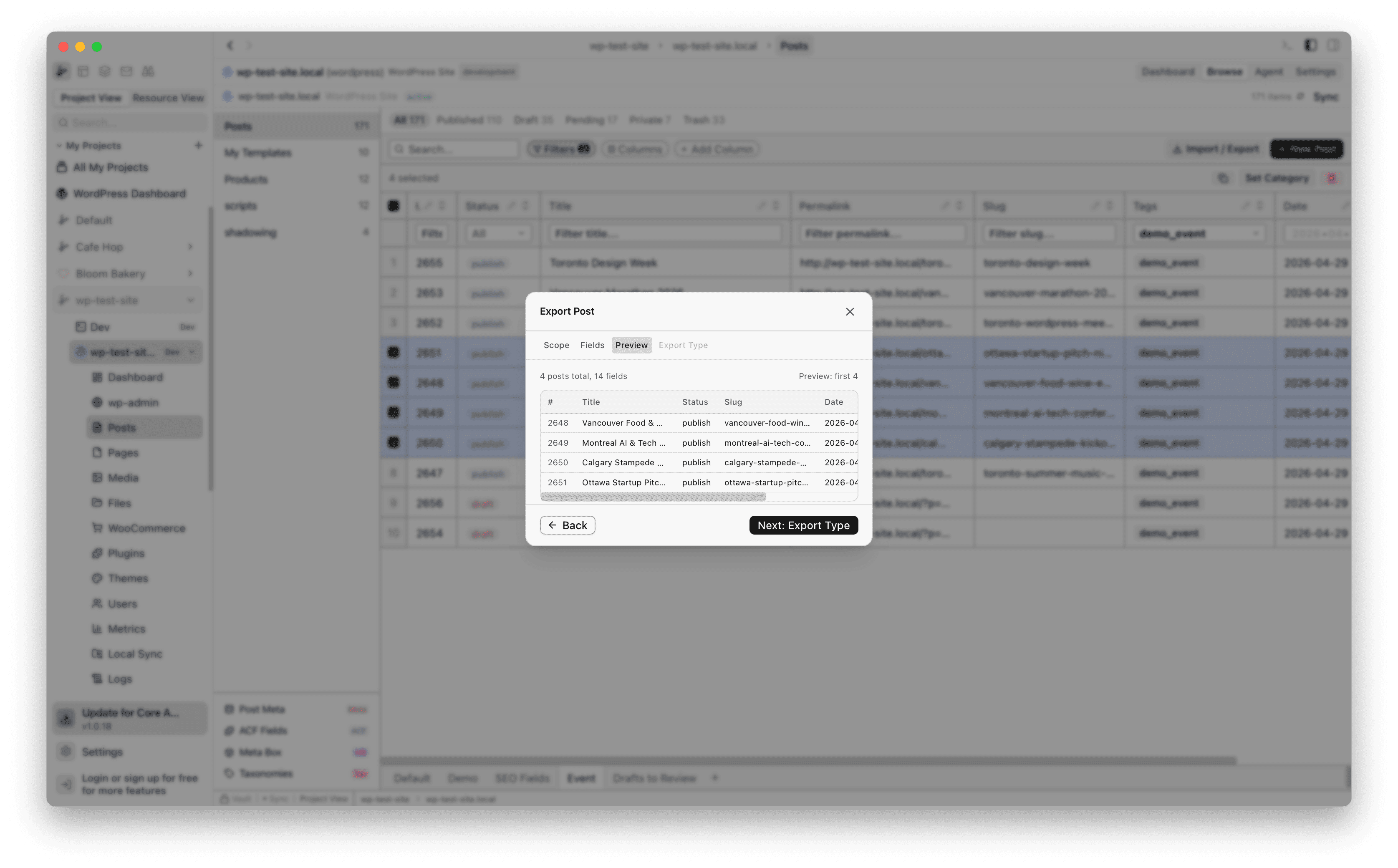The width and height of the screenshot is (1398, 868).
Task: Select the Preview step tab
Action: pyautogui.click(x=631, y=345)
